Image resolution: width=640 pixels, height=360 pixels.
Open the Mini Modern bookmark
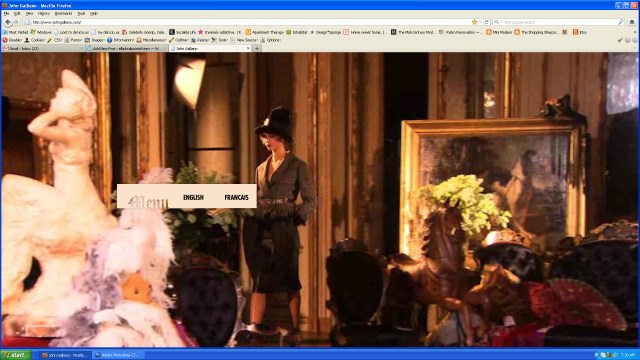click(x=499, y=32)
